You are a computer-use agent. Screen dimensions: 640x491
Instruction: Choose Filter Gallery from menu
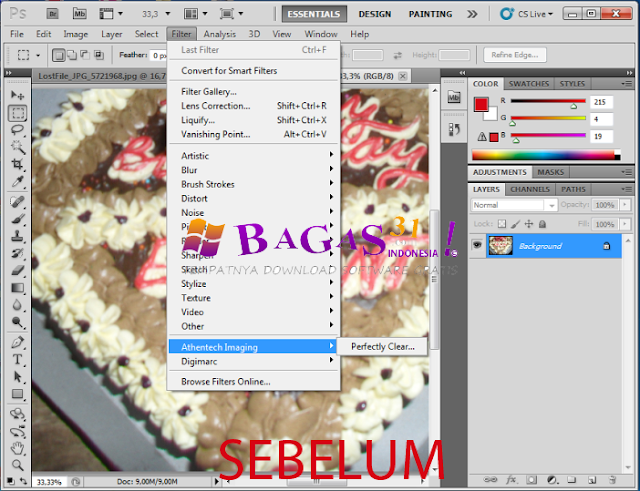pyautogui.click(x=254, y=91)
